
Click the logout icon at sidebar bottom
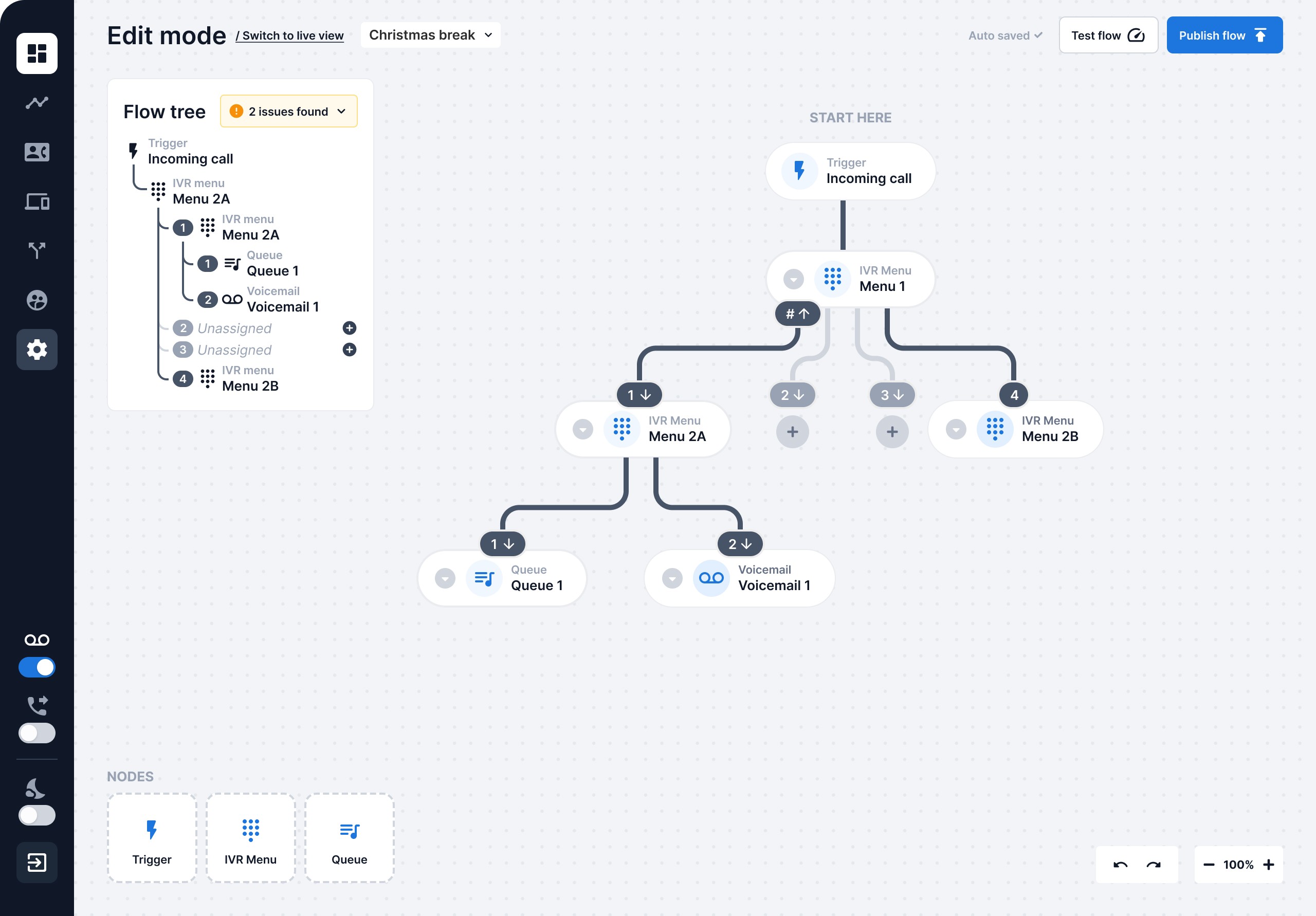36,862
